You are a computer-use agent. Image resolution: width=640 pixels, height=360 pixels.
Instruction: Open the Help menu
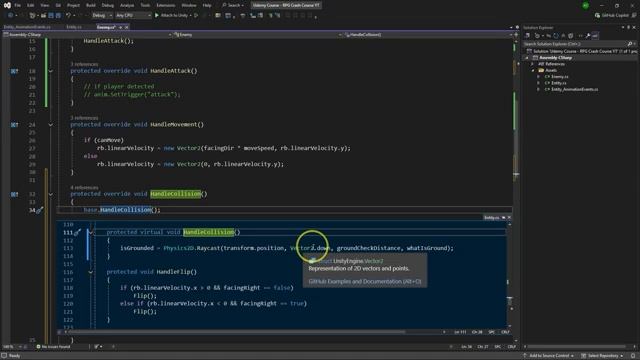tap(207, 5)
